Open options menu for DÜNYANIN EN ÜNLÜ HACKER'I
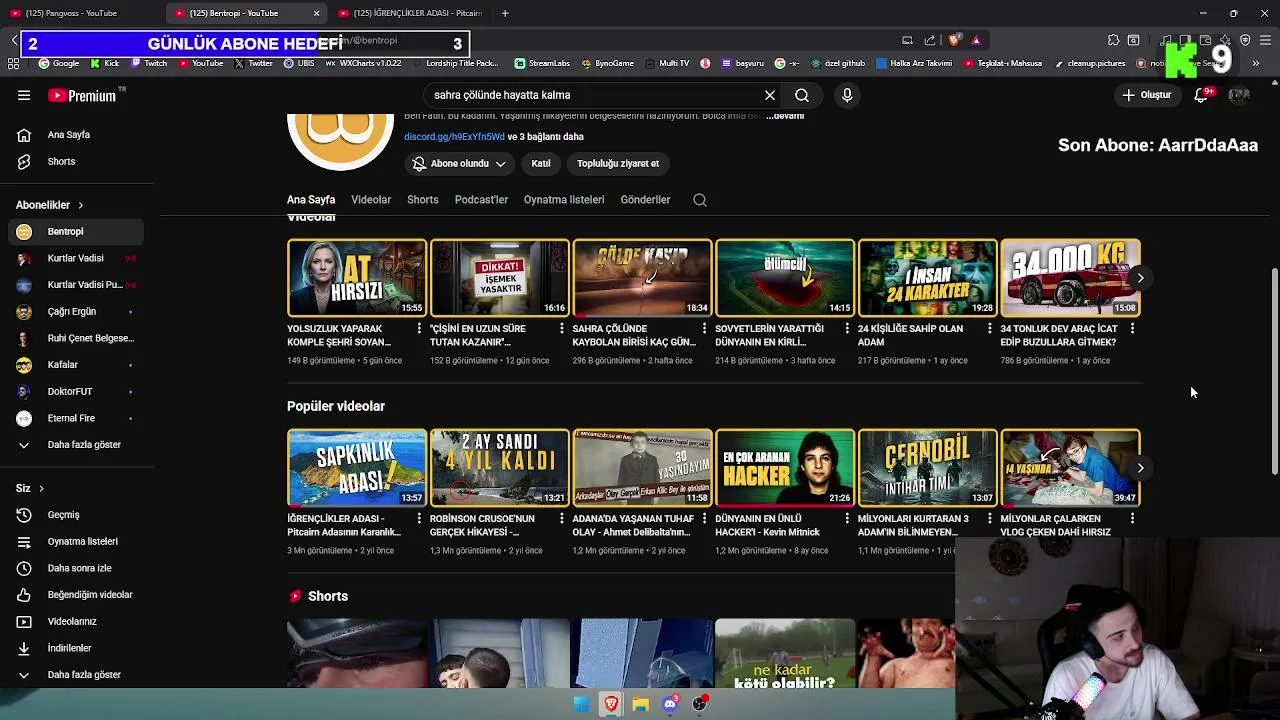This screenshot has width=1280, height=720. (847, 518)
